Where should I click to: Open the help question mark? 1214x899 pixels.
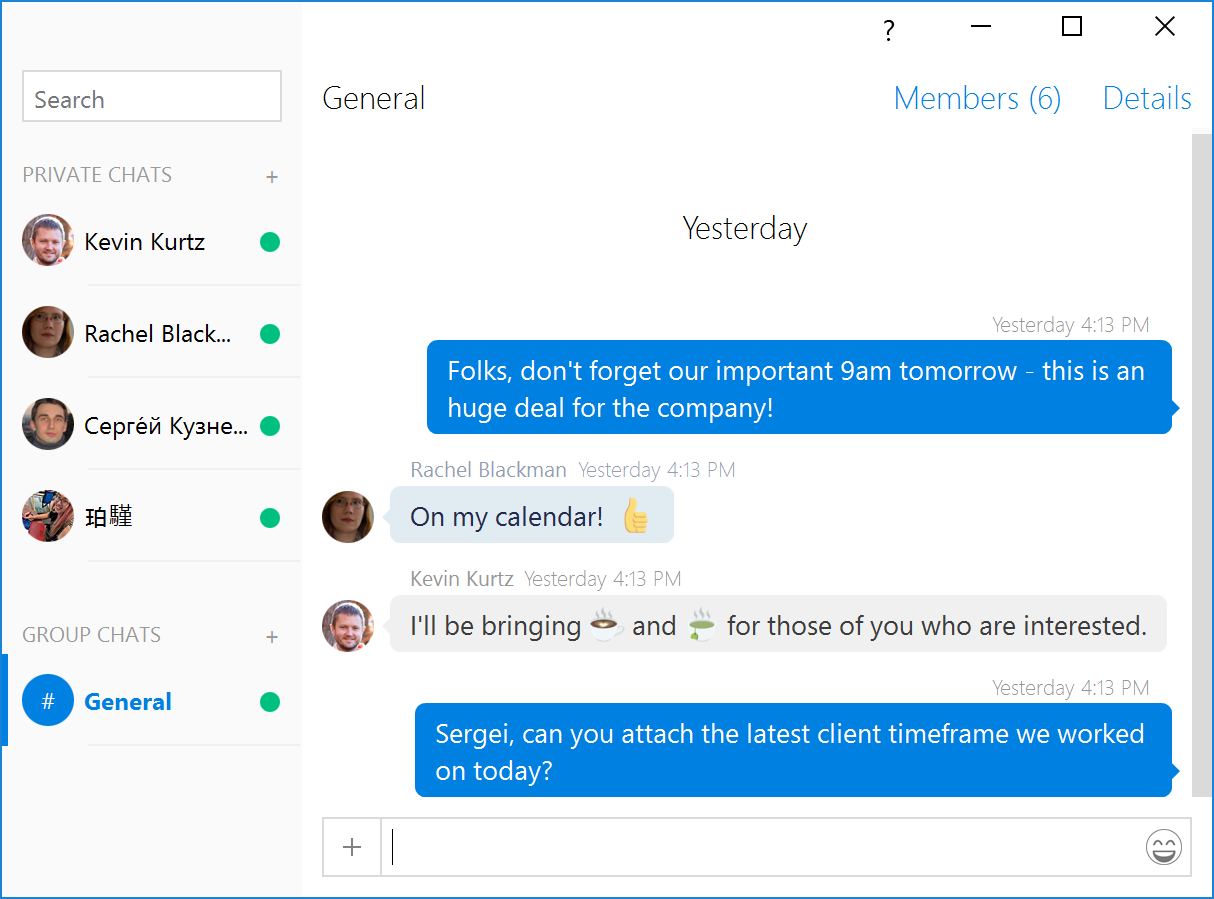(888, 31)
